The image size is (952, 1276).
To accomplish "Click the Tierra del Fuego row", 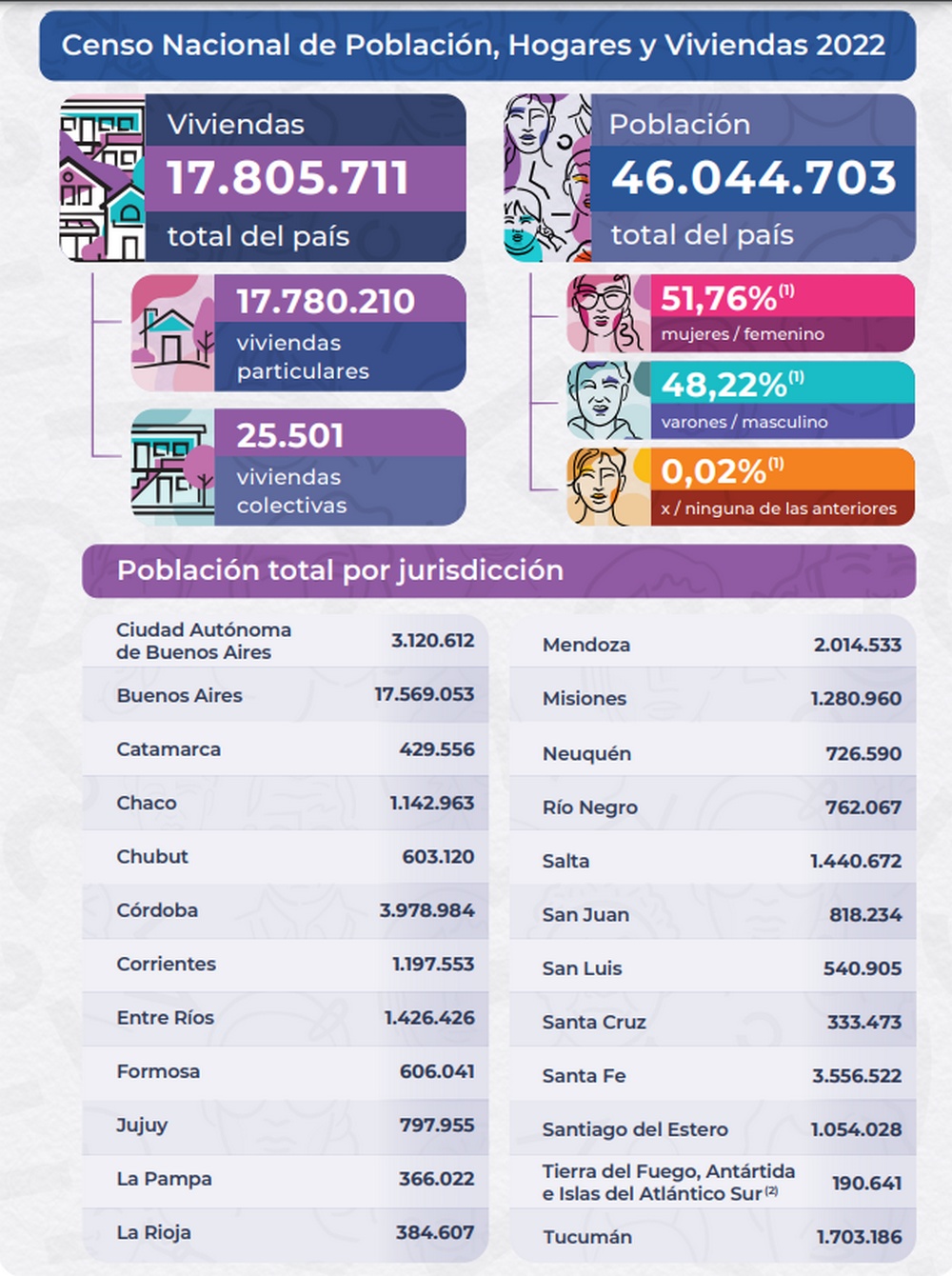I will pyautogui.click(x=712, y=1183).
